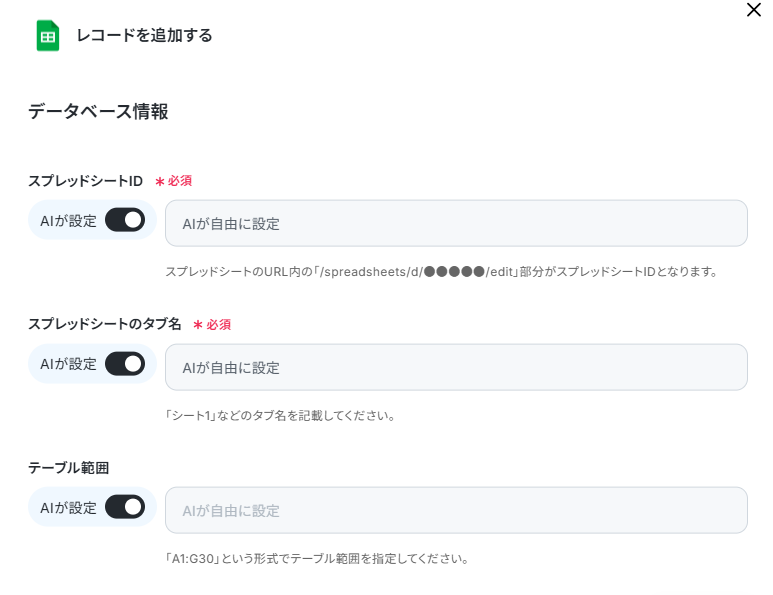
Task: Click the テーブル範囲 field label
Action: pos(69,468)
